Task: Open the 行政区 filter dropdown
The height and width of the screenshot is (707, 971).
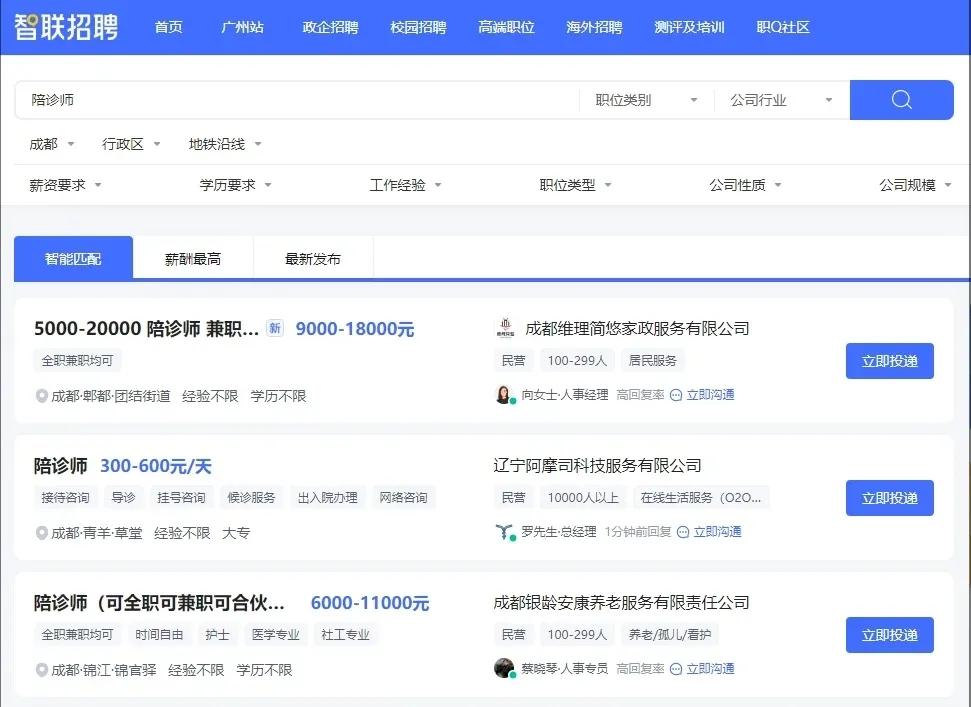Action: (131, 144)
